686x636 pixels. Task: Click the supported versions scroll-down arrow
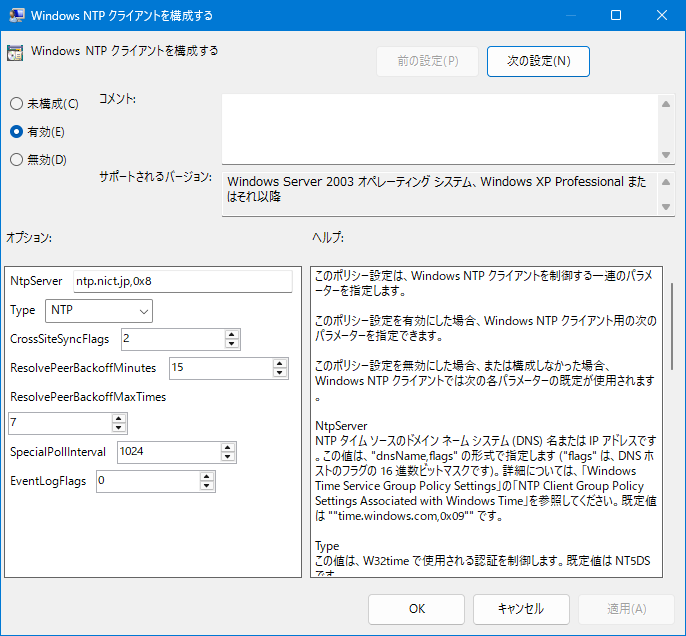click(666, 206)
